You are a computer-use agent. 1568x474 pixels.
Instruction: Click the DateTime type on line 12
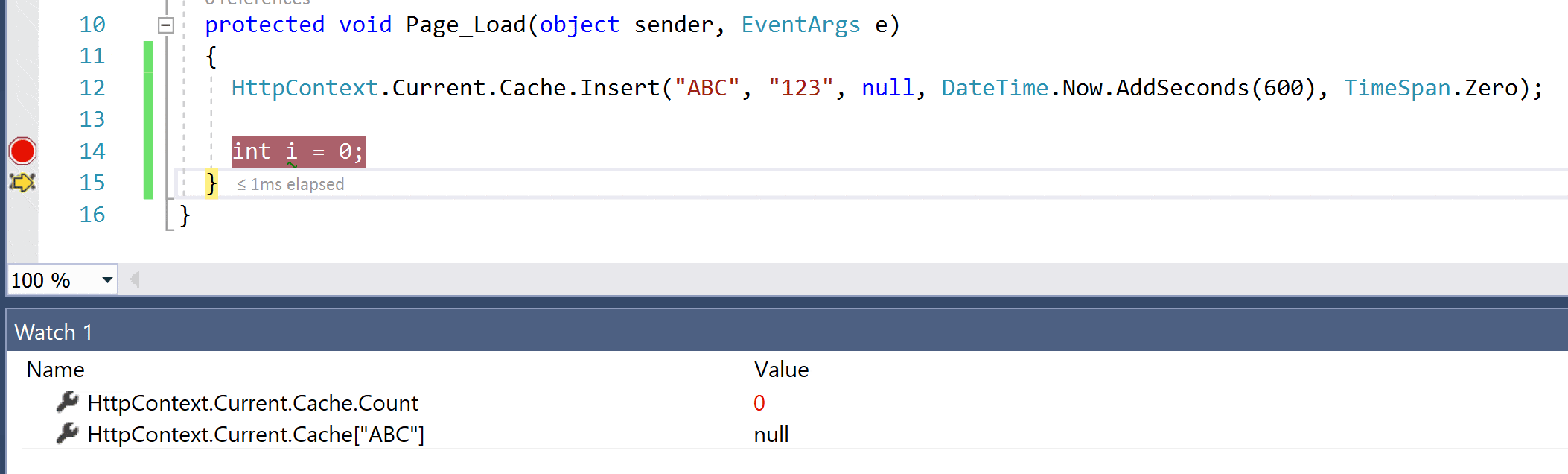(x=995, y=88)
